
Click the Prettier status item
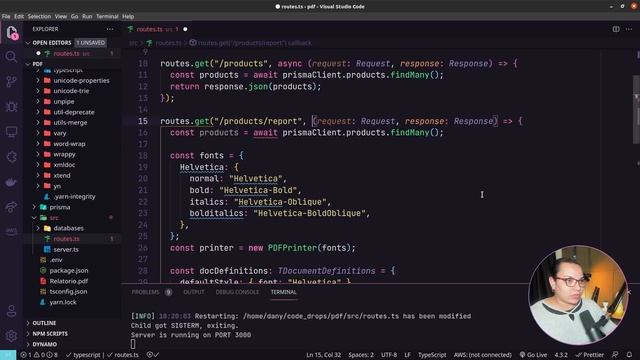coord(589,355)
